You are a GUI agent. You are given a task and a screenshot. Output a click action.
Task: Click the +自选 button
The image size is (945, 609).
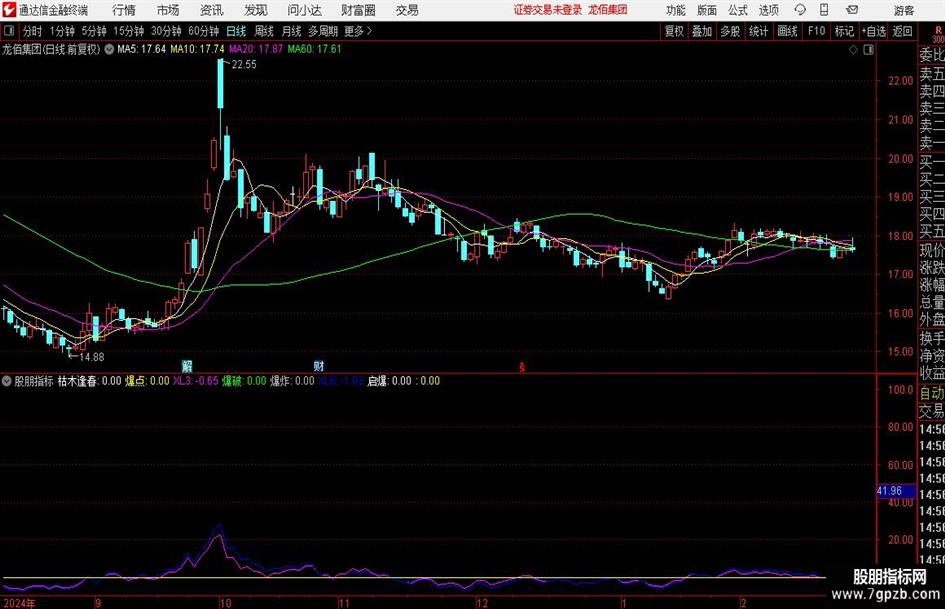(x=873, y=31)
